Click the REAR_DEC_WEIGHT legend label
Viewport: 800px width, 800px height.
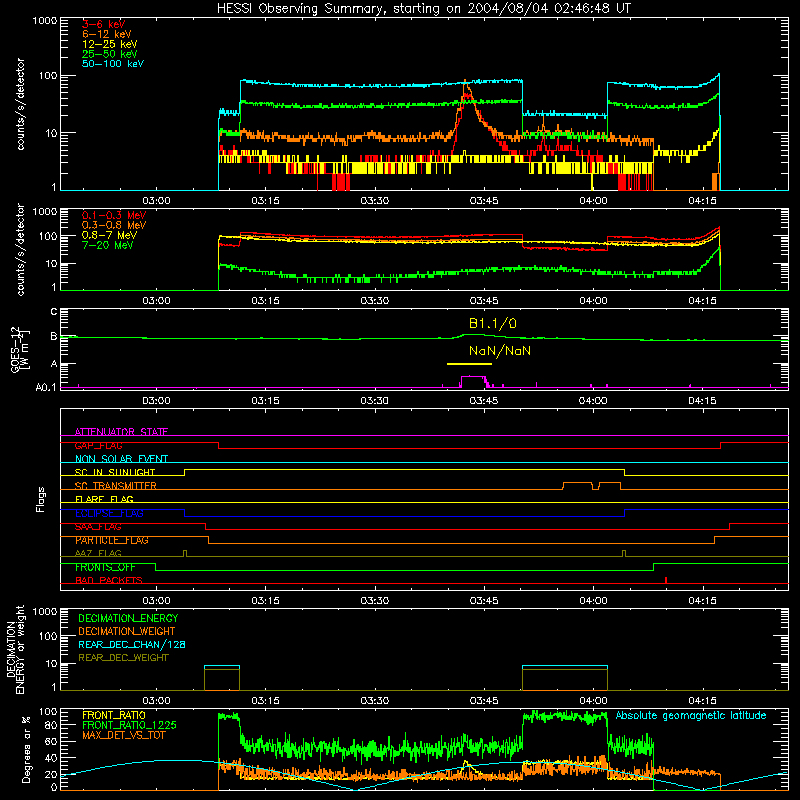[123, 658]
